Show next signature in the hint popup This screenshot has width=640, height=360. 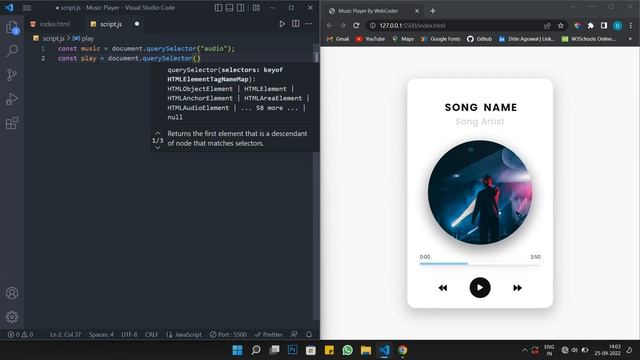(x=158, y=148)
